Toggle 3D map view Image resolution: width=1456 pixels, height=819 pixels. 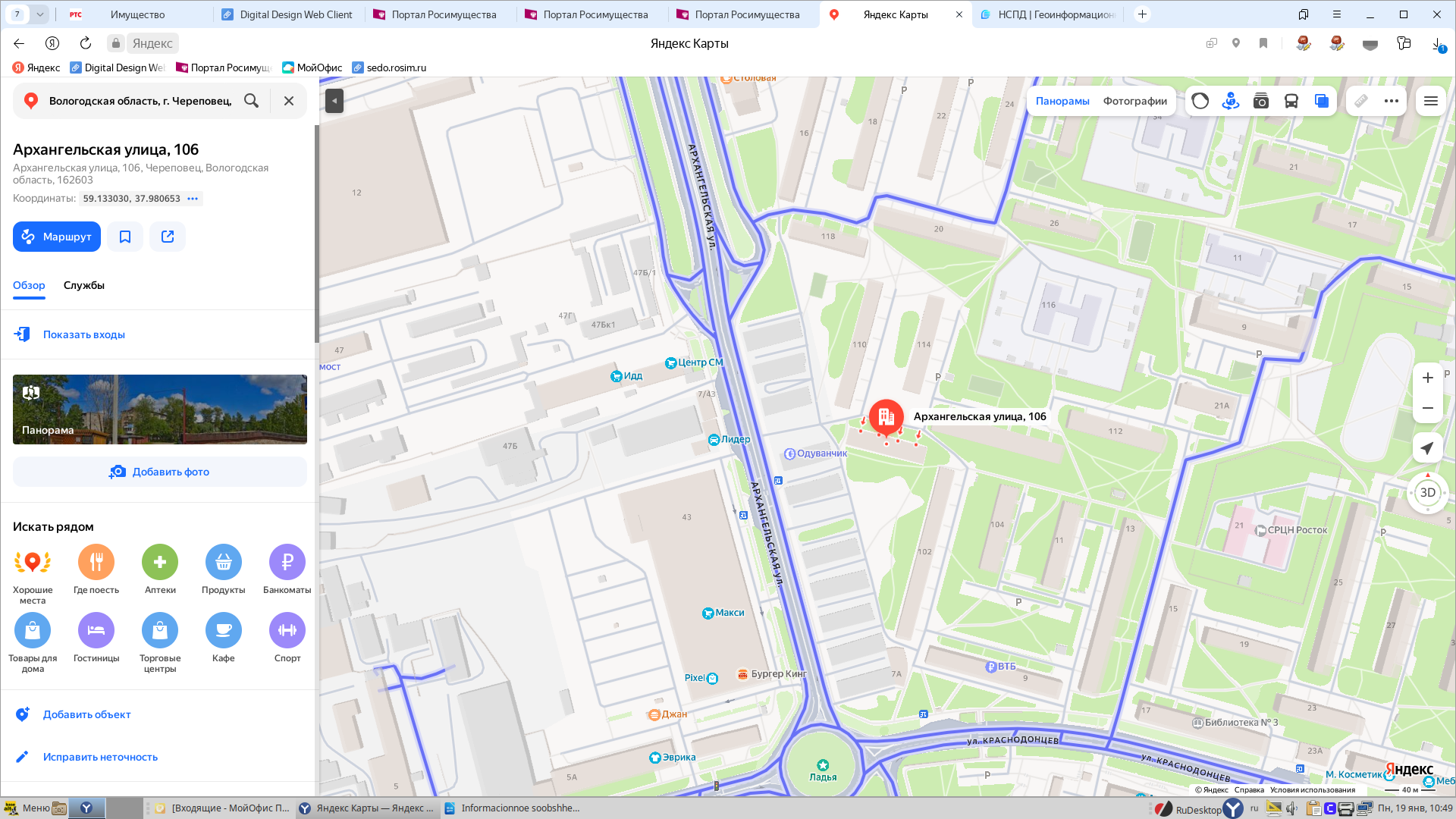tap(1427, 493)
